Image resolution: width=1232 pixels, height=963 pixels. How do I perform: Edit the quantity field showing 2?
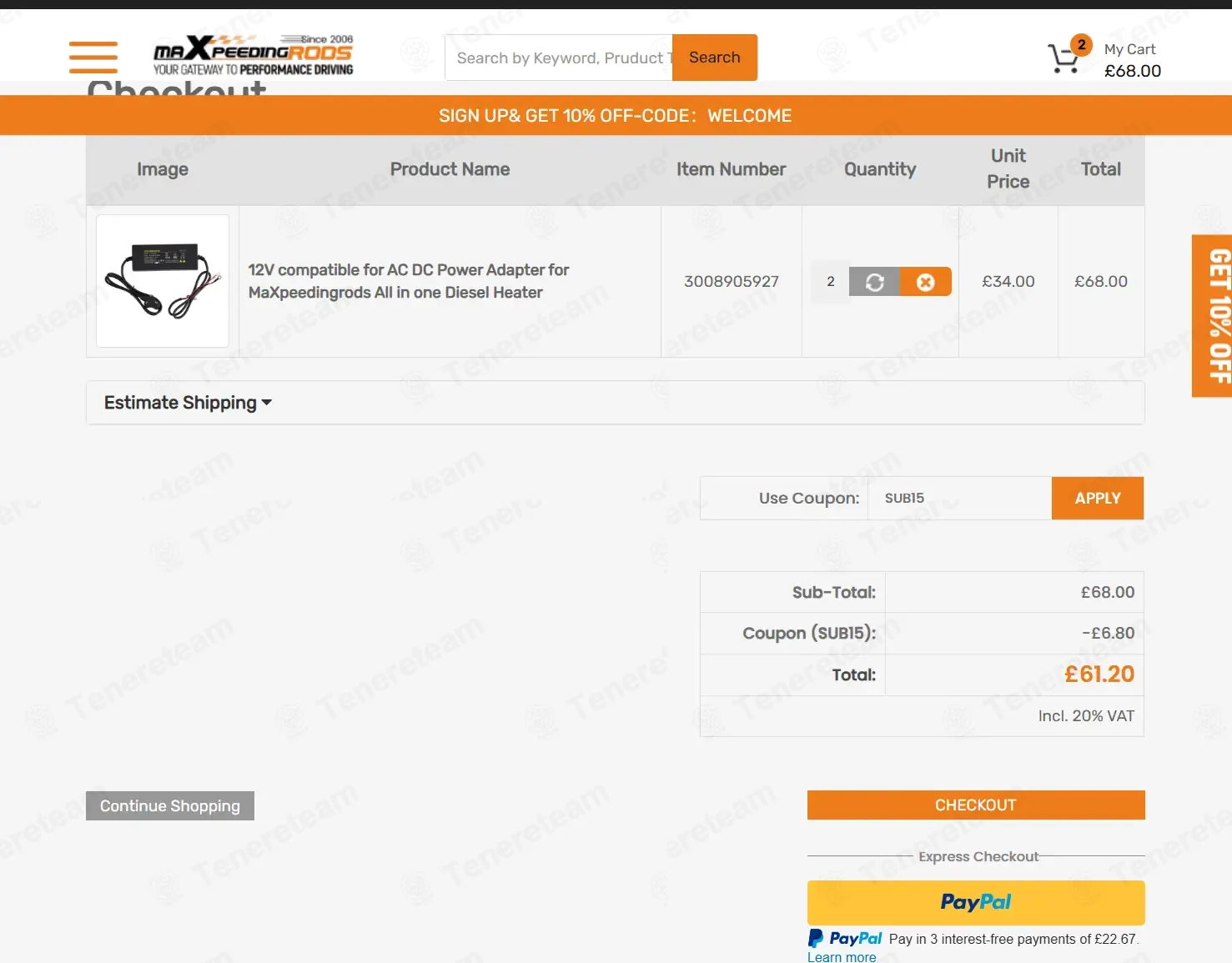pos(831,282)
